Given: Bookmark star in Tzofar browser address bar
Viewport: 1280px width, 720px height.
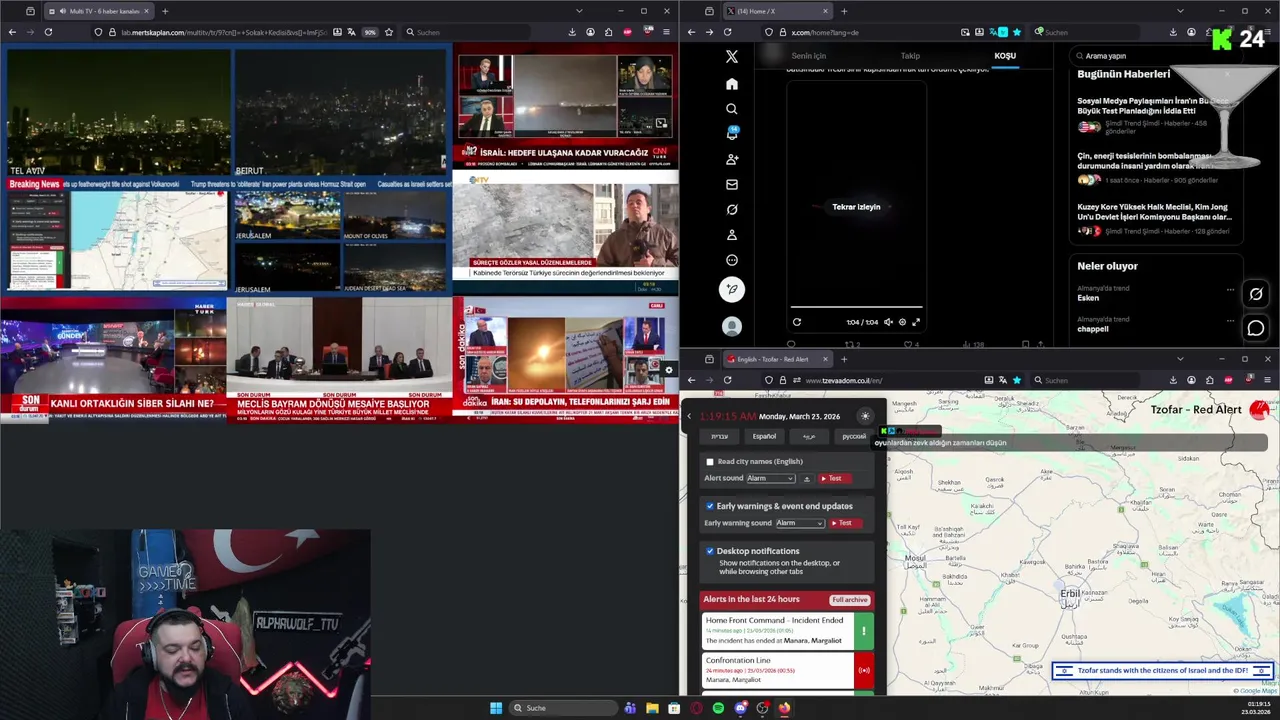Looking at the screenshot, I should coord(1017,380).
